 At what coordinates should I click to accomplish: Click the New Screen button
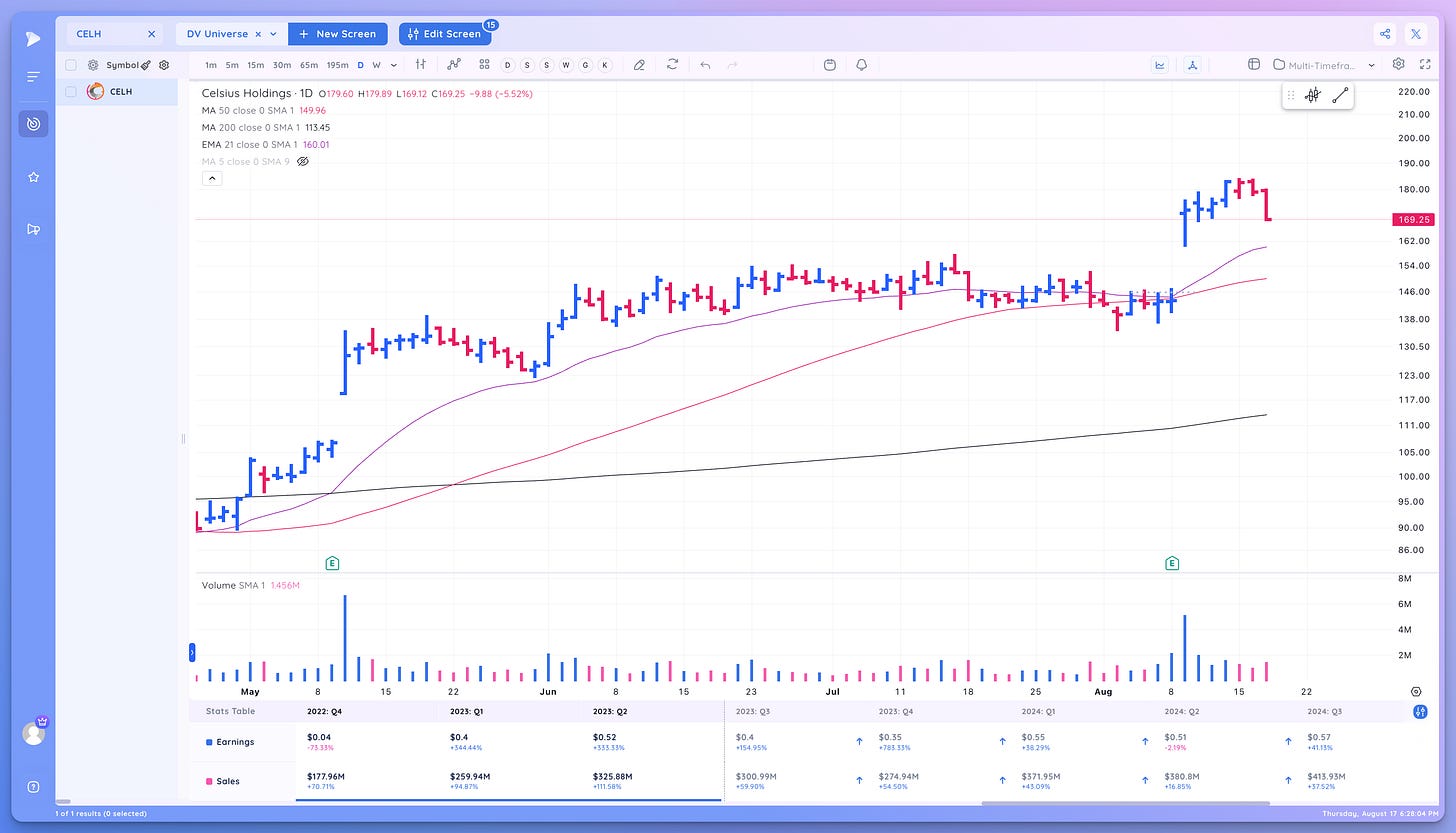(338, 34)
